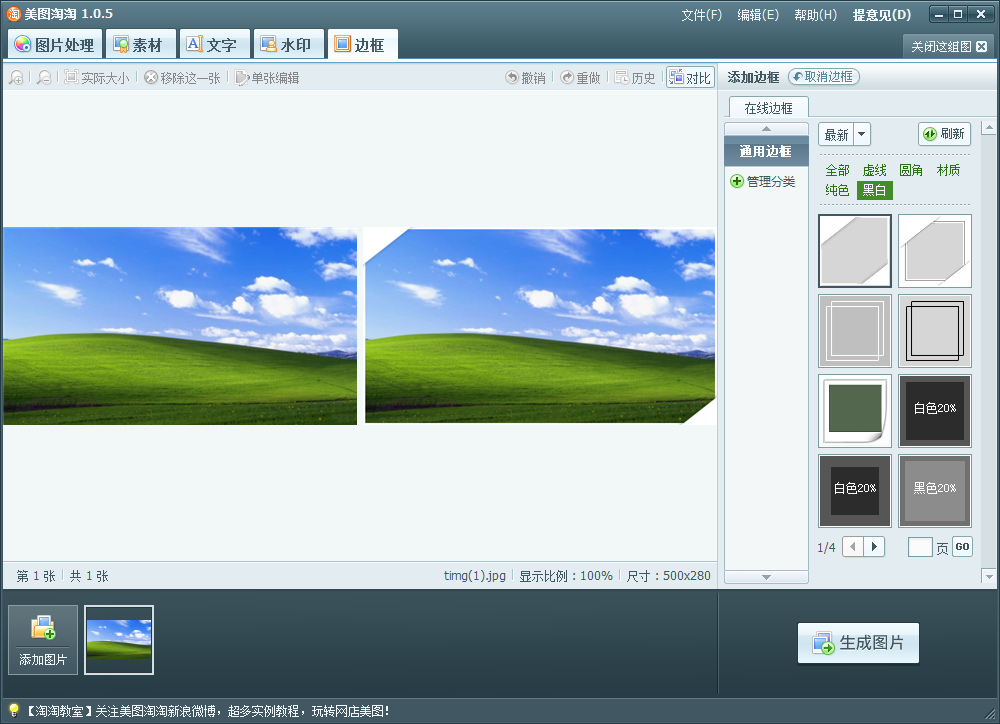Filter frames by 纯色

(x=837, y=190)
